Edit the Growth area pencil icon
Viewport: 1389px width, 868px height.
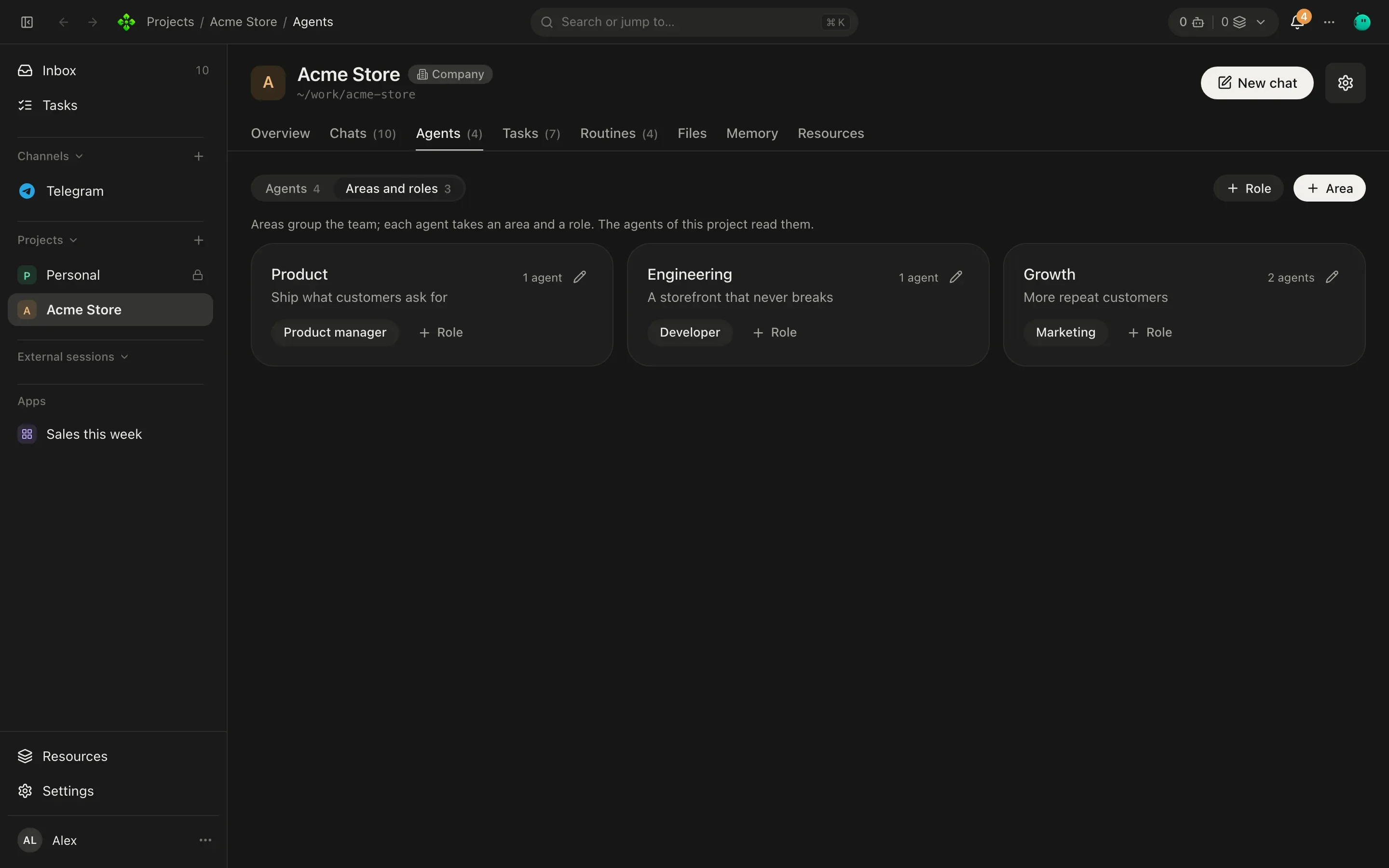coord(1332,277)
